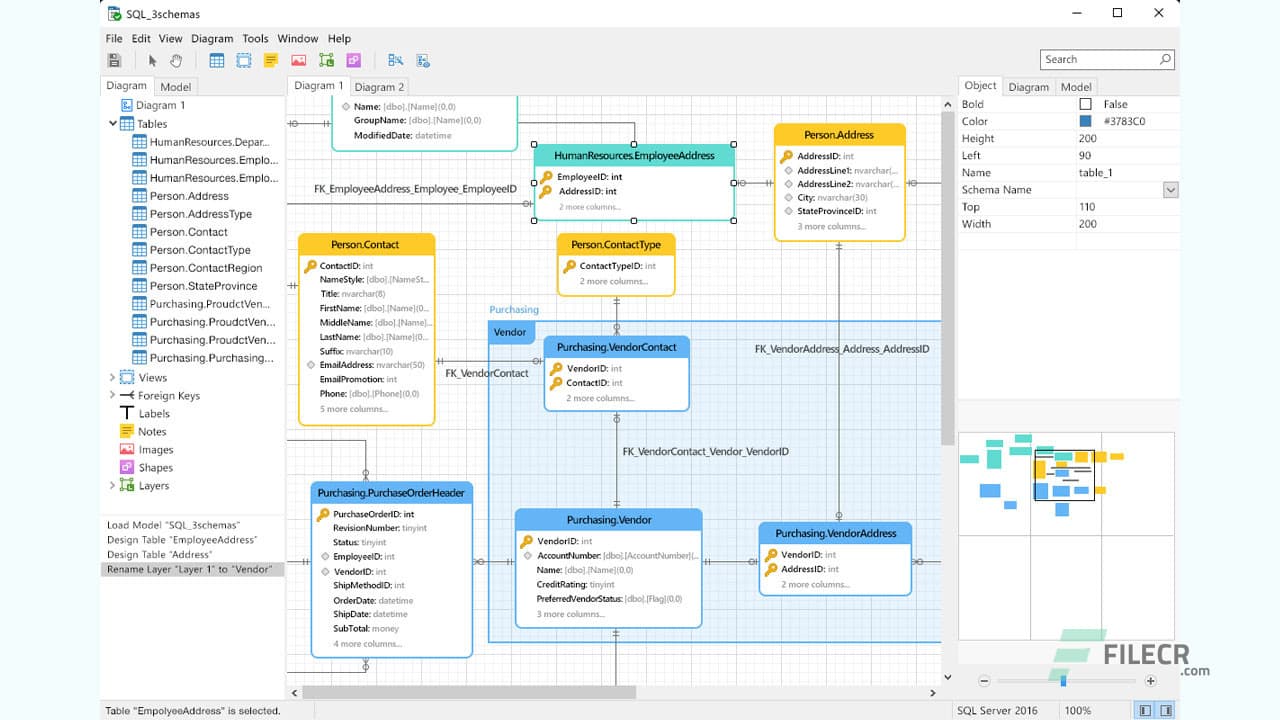Toggle the Bold checkbox
Screen dimensions: 1280x720
coord(1085,104)
